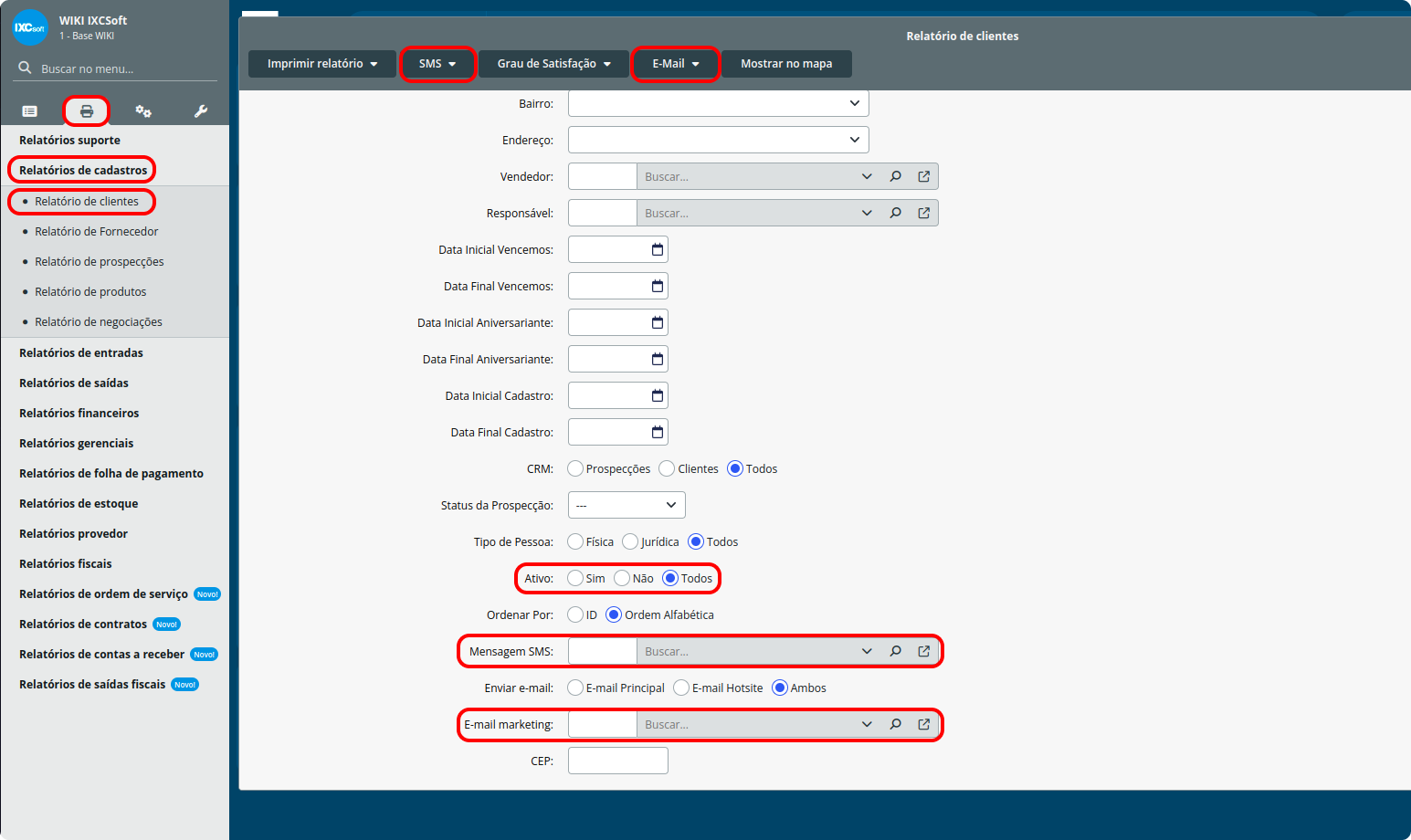
Task: Click the E-mail marketing search magnifier icon
Action: 896,724
